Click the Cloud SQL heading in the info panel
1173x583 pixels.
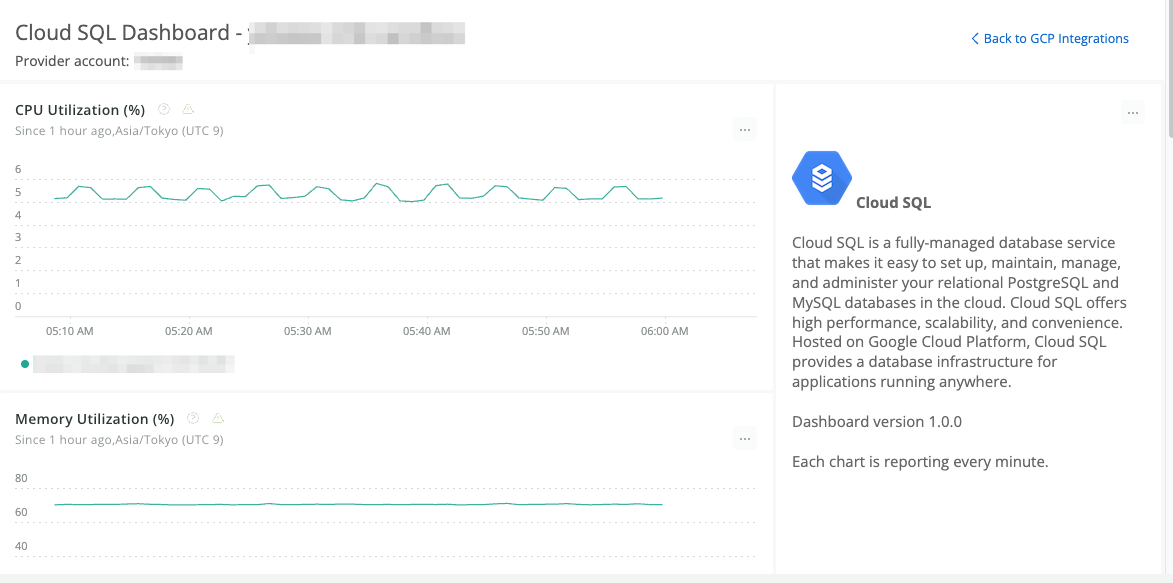click(894, 202)
